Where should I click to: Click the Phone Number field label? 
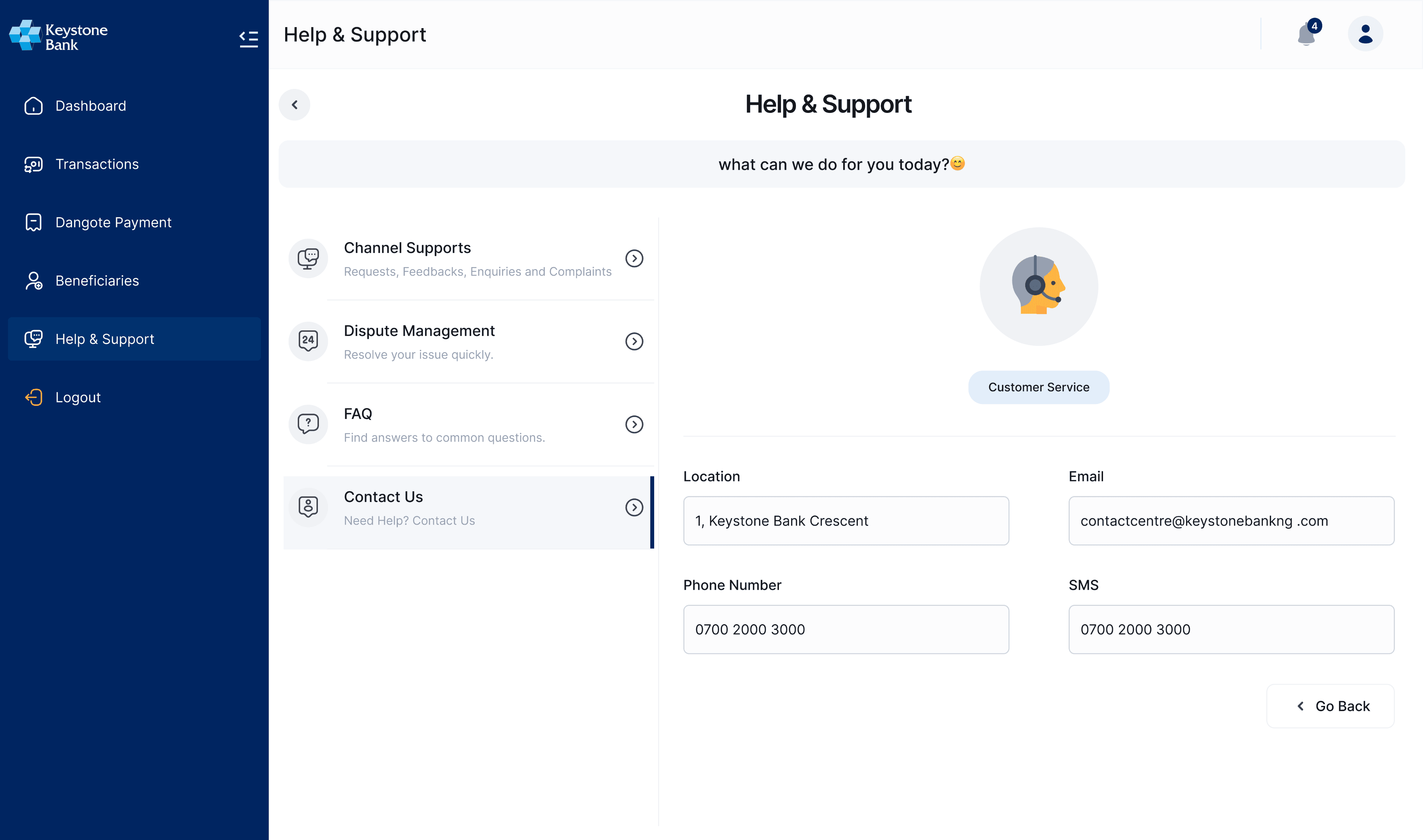click(732, 585)
